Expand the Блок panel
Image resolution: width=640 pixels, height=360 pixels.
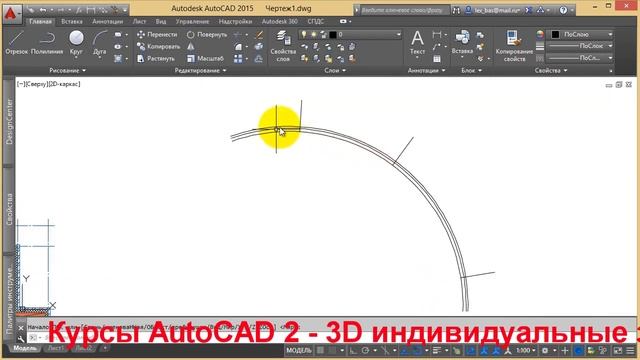click(471, 71)
